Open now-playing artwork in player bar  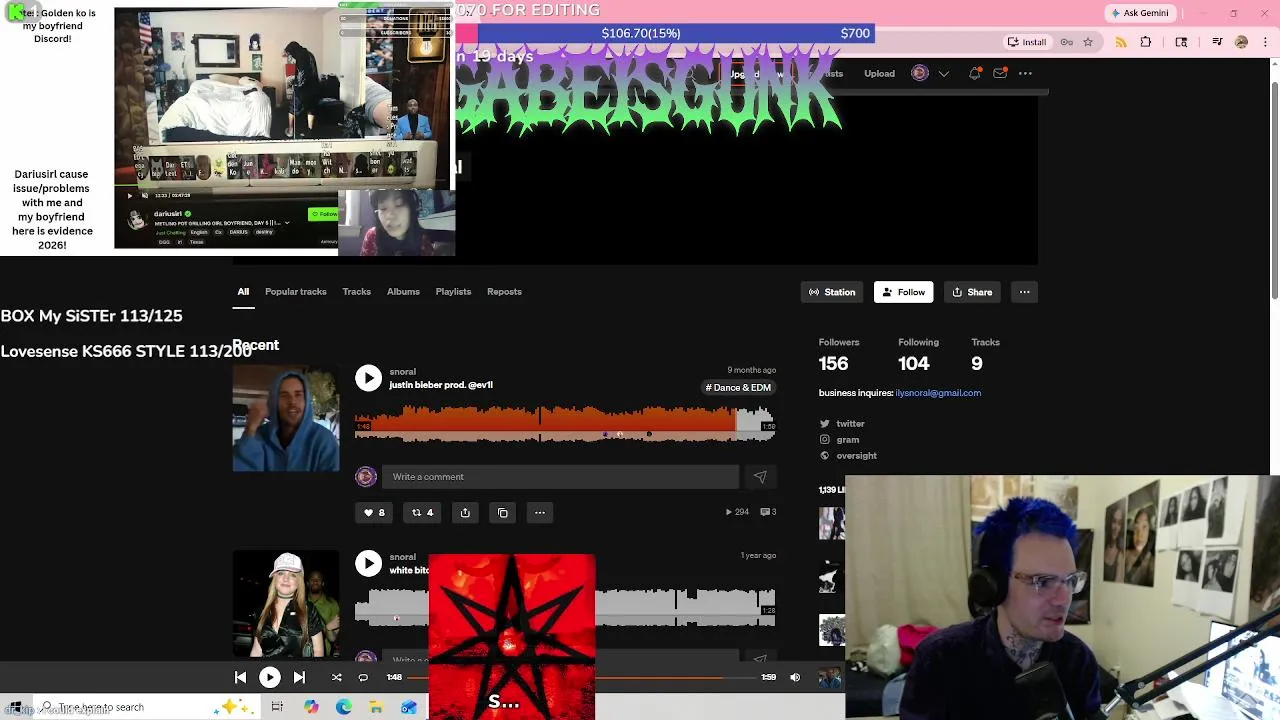[x=829, y=678]
